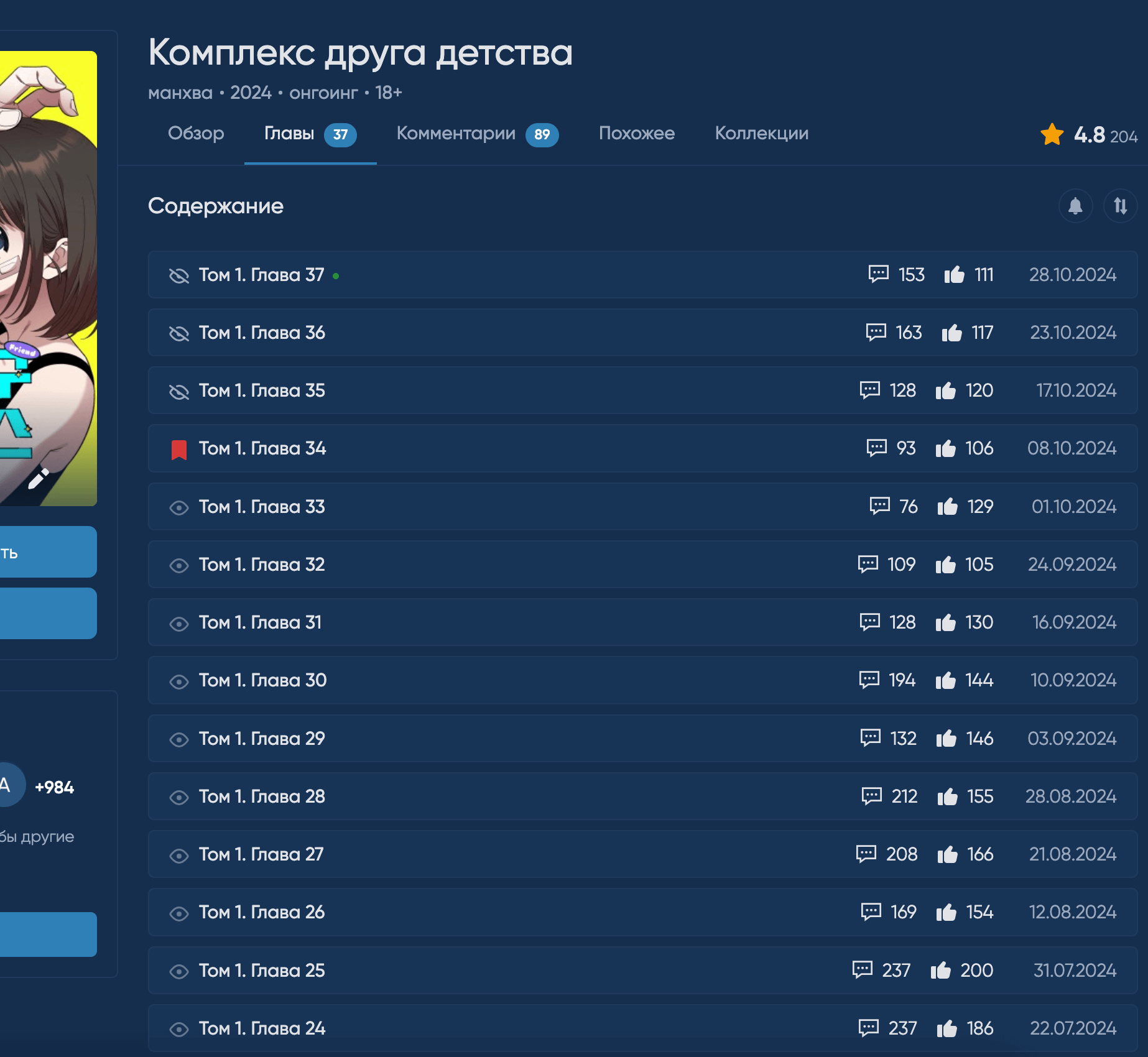
Task: Like Глава 26 with thumbs-up
Action: pyautogui.click(x=946, y=912)
